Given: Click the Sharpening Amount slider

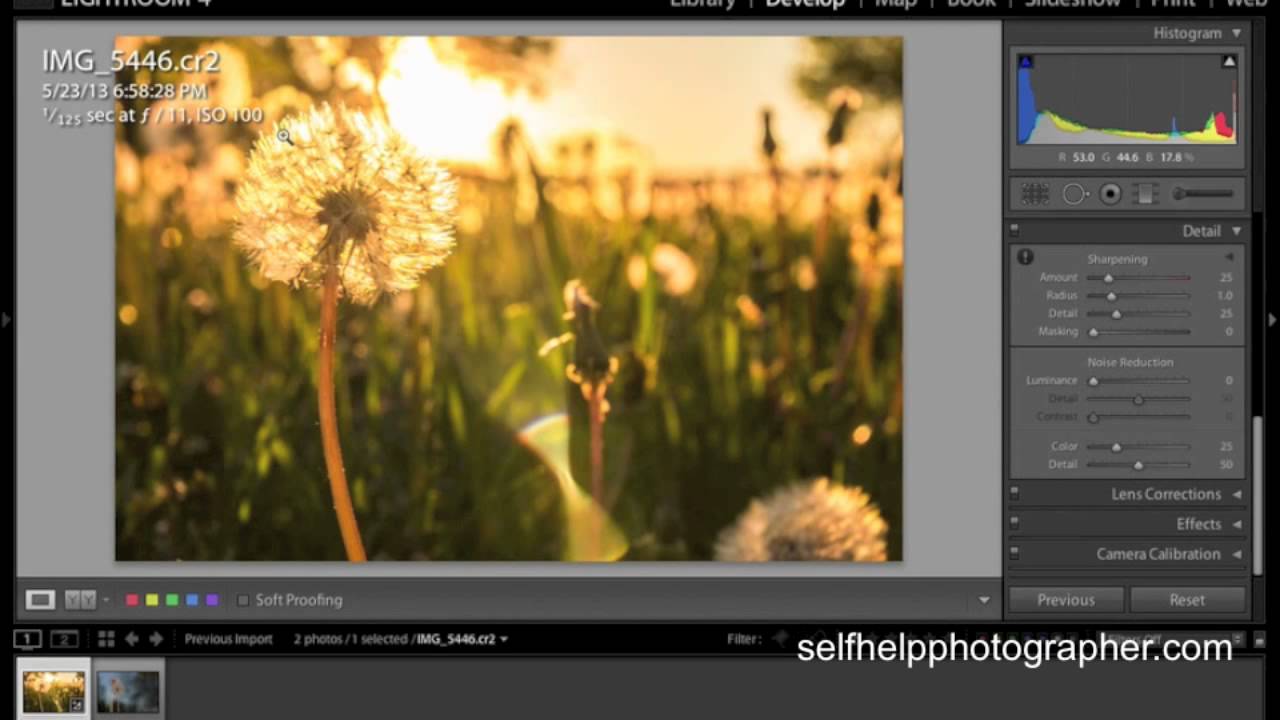Looking at the screenshot, I should [1139, 277].
